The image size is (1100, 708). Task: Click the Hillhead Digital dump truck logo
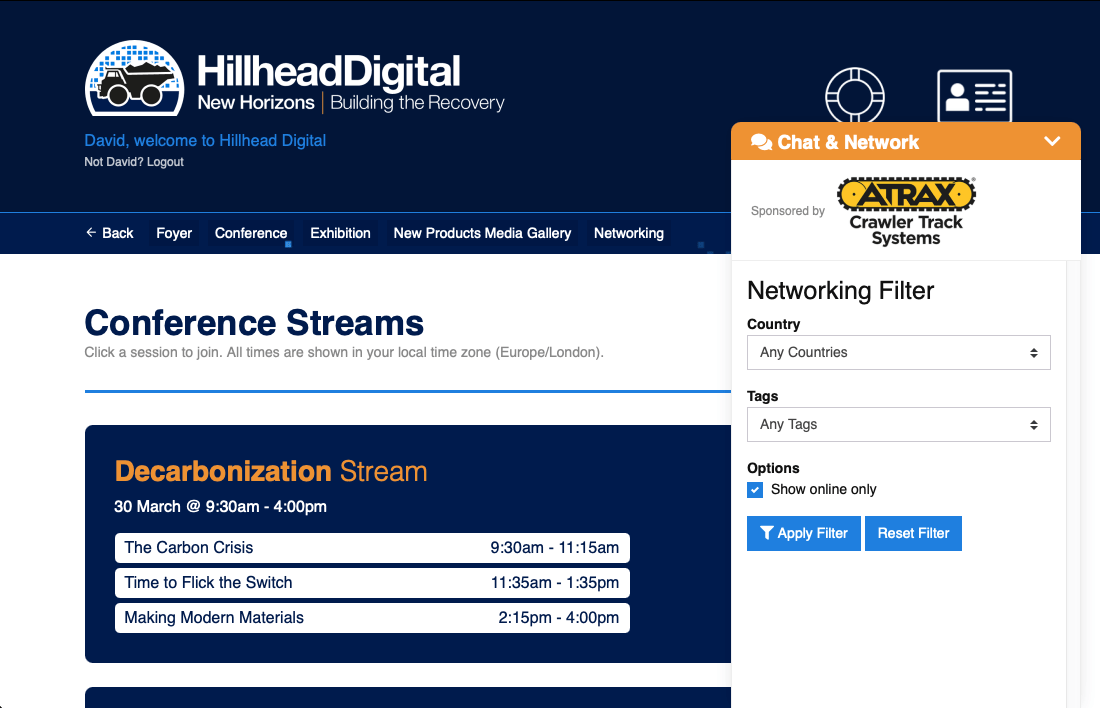pos(135,78)
